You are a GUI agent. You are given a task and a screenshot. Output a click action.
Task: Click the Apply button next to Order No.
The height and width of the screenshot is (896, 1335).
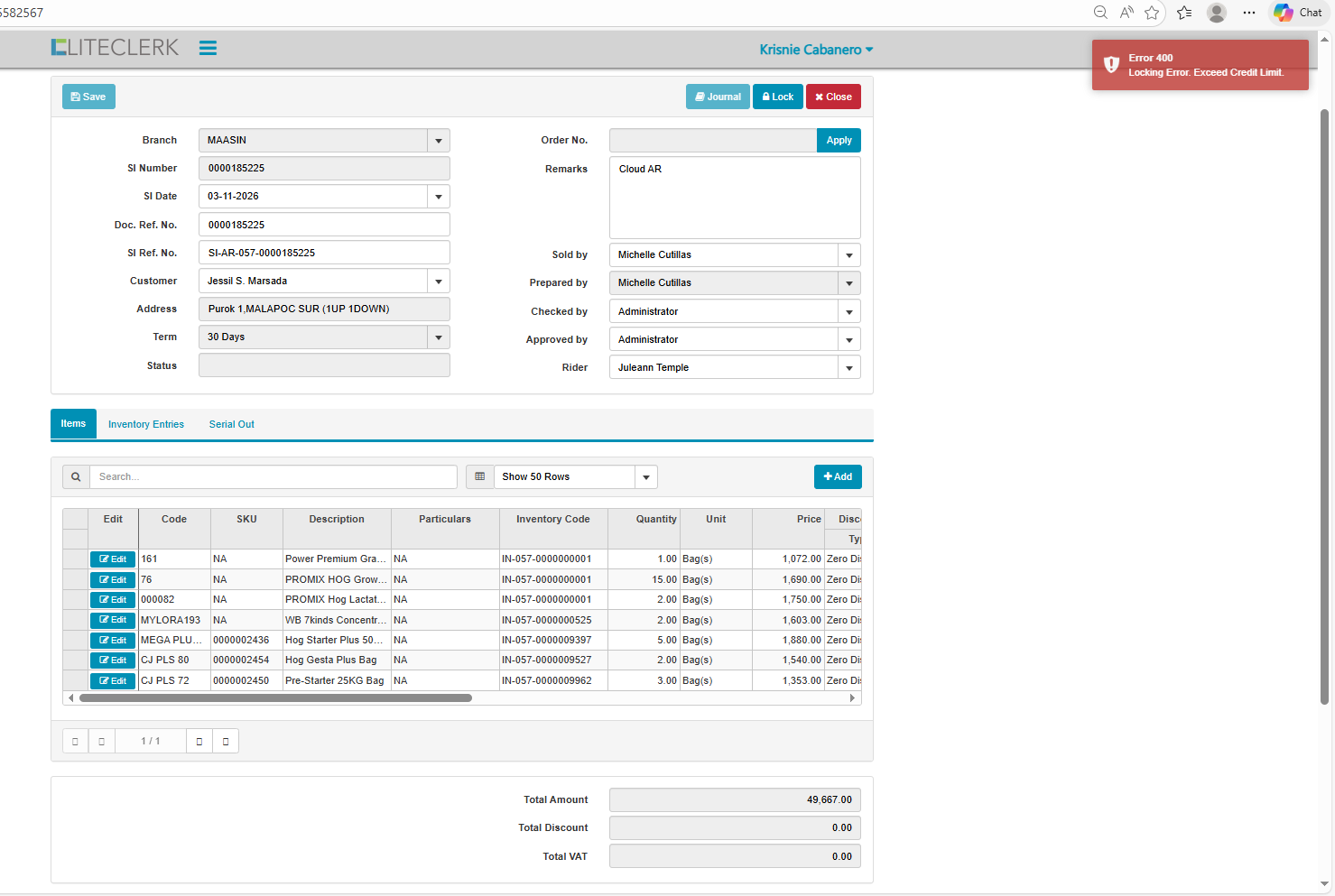839,141
